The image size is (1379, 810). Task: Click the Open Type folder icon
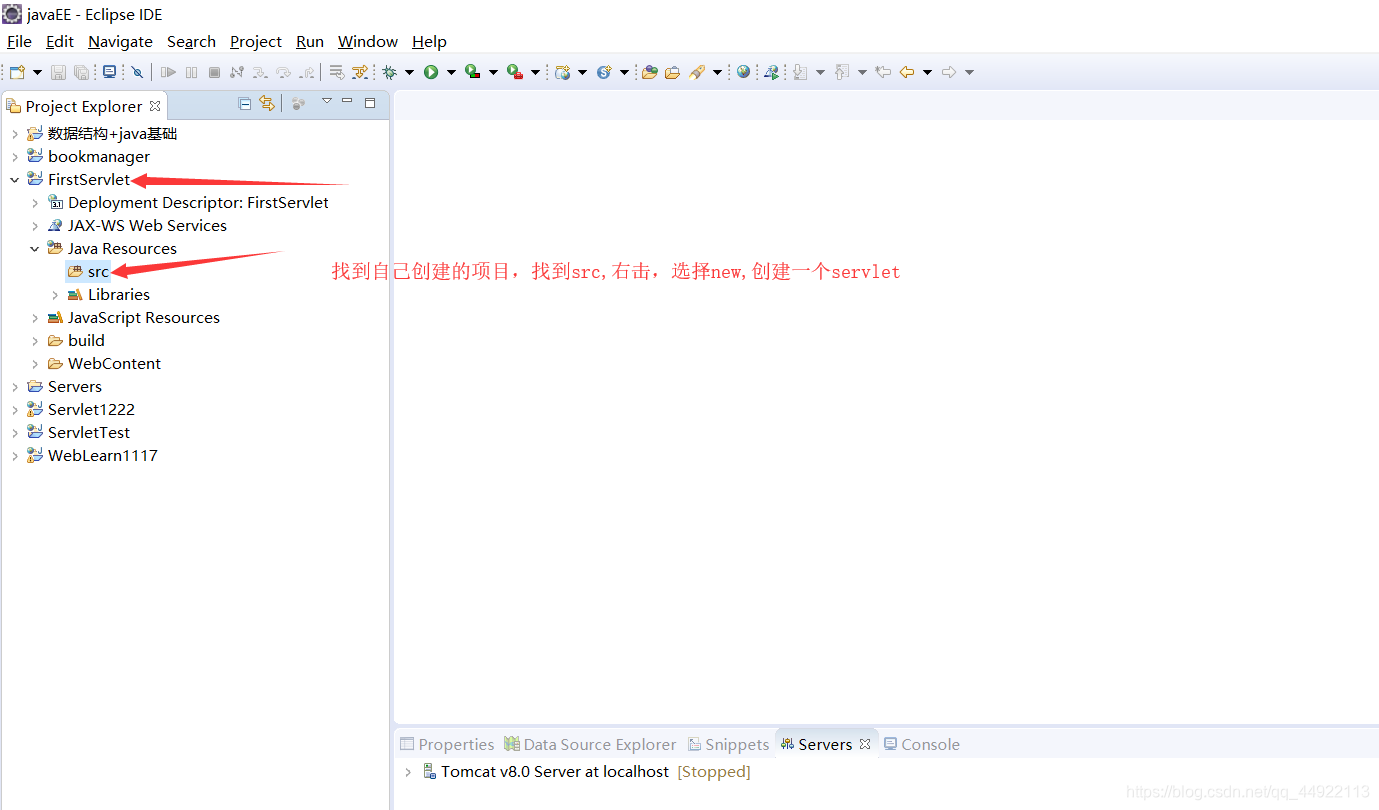(x=650, y=72)
